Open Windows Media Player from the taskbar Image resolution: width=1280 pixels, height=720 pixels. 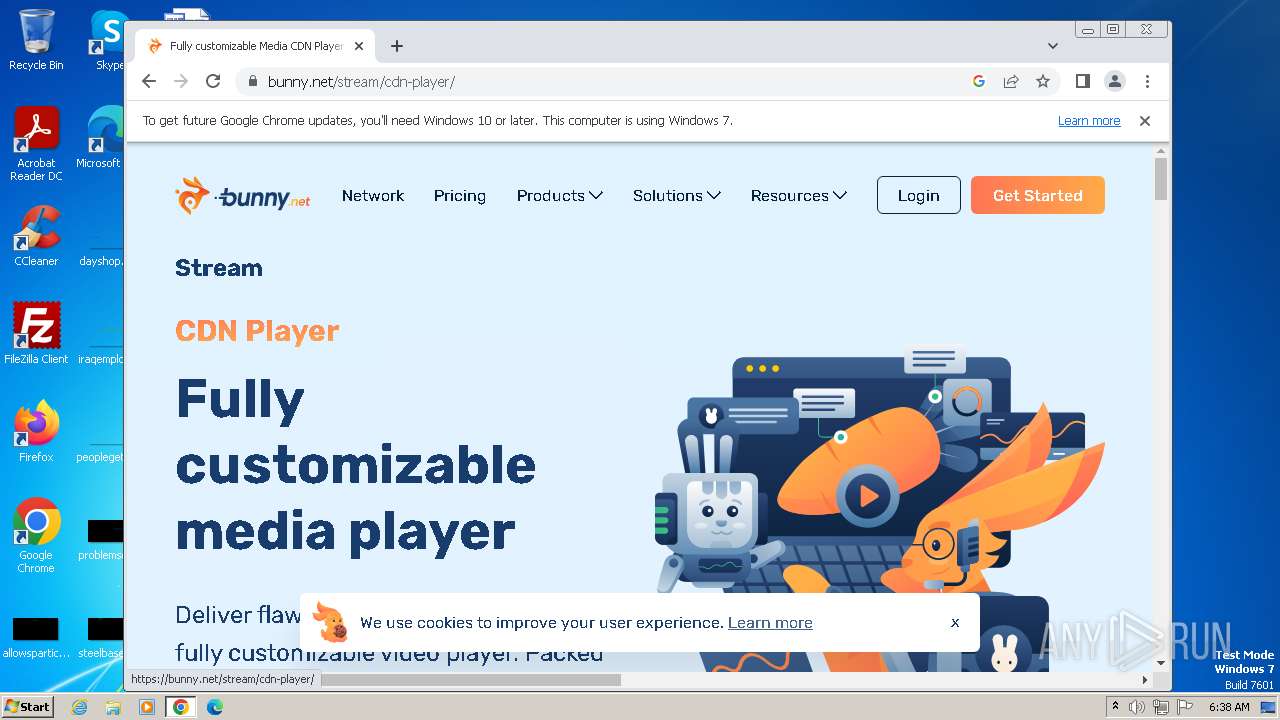click(x=147, y=707)
